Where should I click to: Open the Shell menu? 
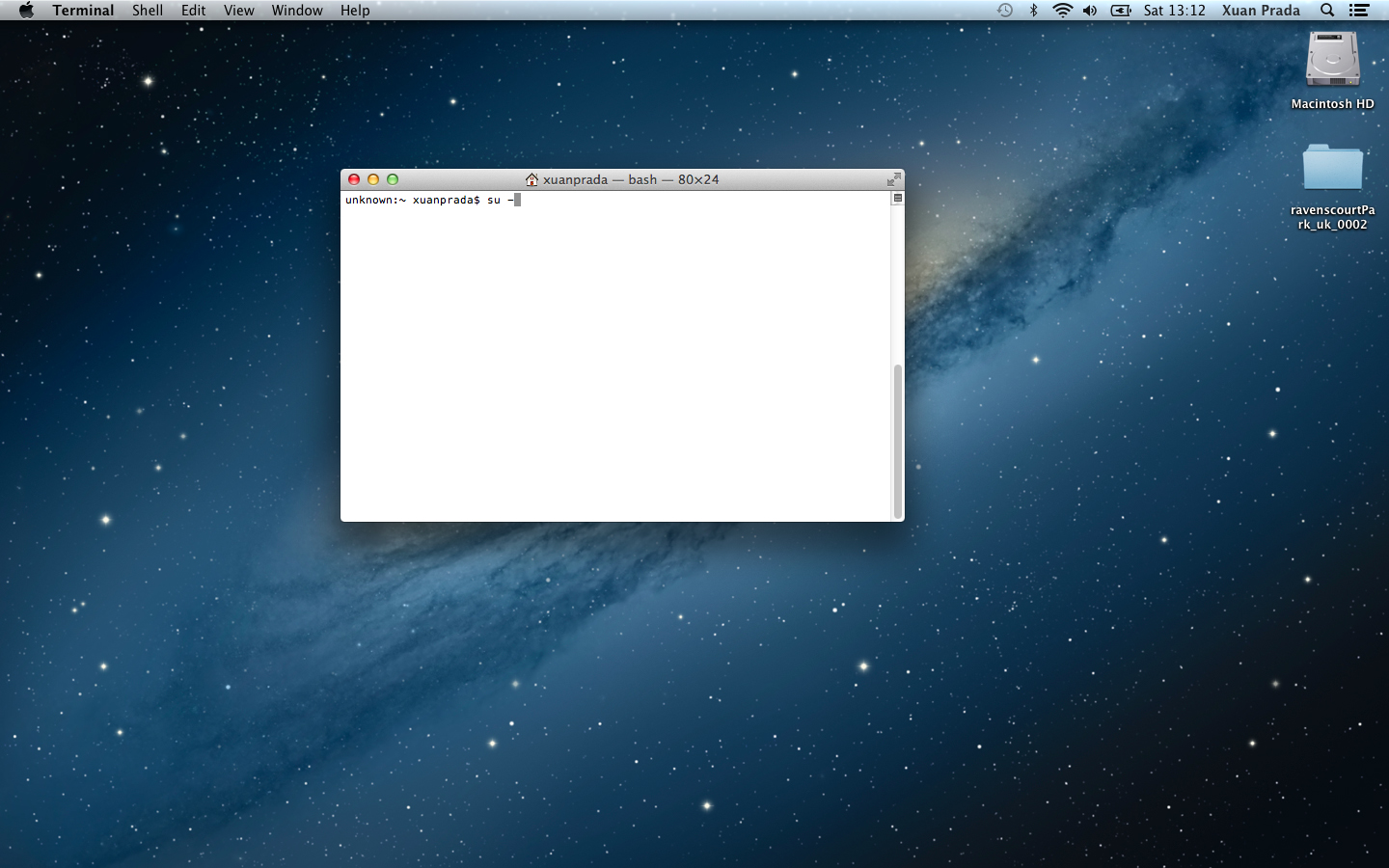[148, 11]
